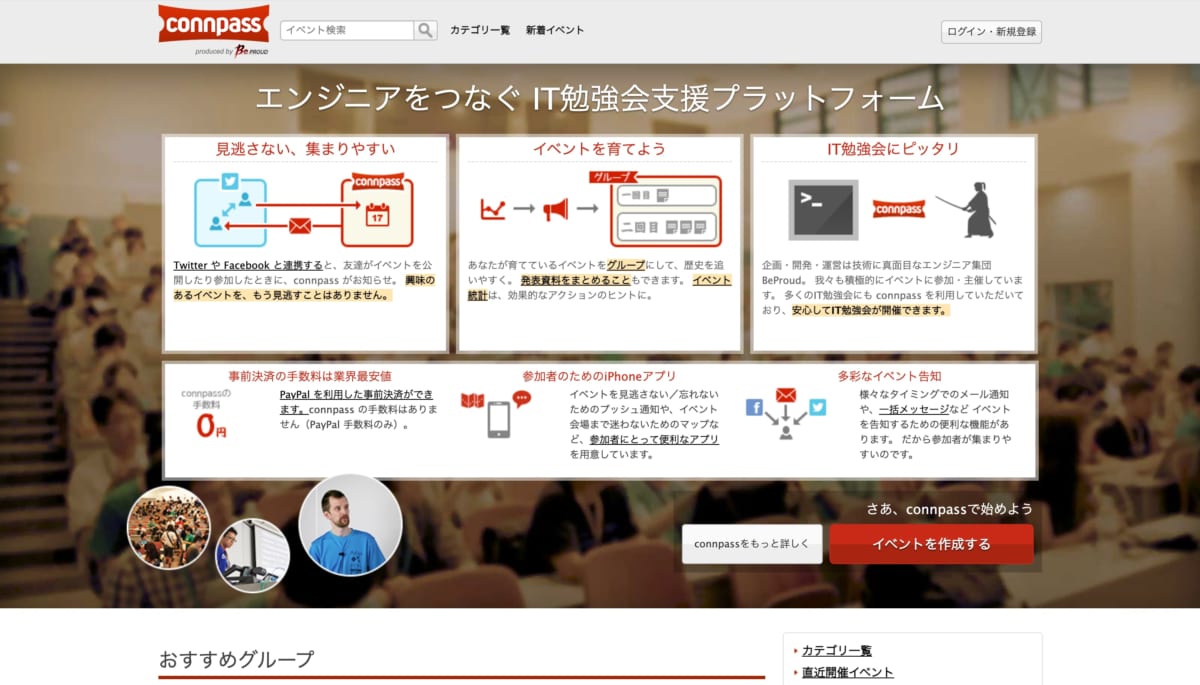Screen dimensions: 1200x685
Task: Focus the イベント検索 search field
Action: (347, 30)
